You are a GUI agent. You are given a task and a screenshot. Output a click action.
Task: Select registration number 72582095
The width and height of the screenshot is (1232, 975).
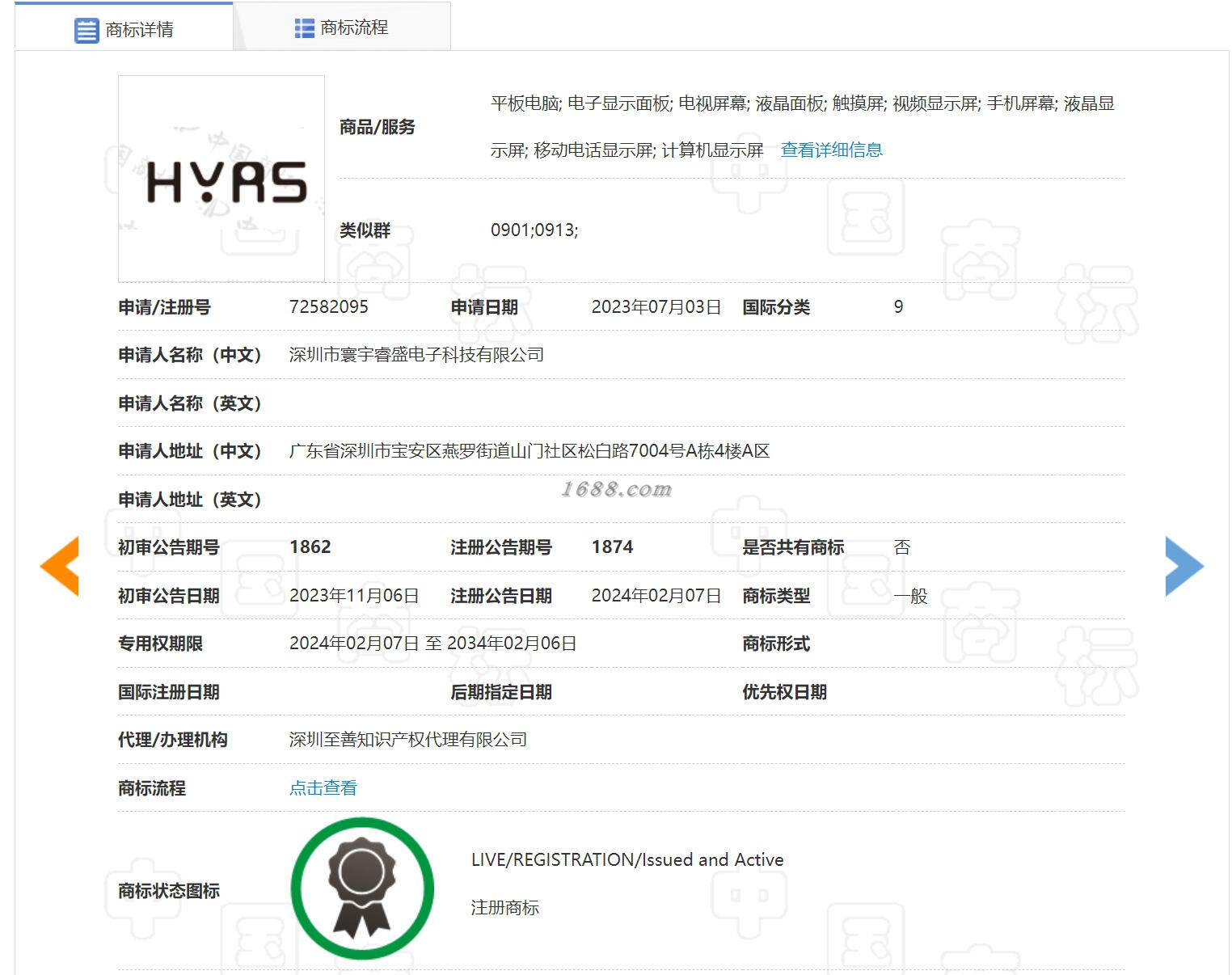[328, 307]
